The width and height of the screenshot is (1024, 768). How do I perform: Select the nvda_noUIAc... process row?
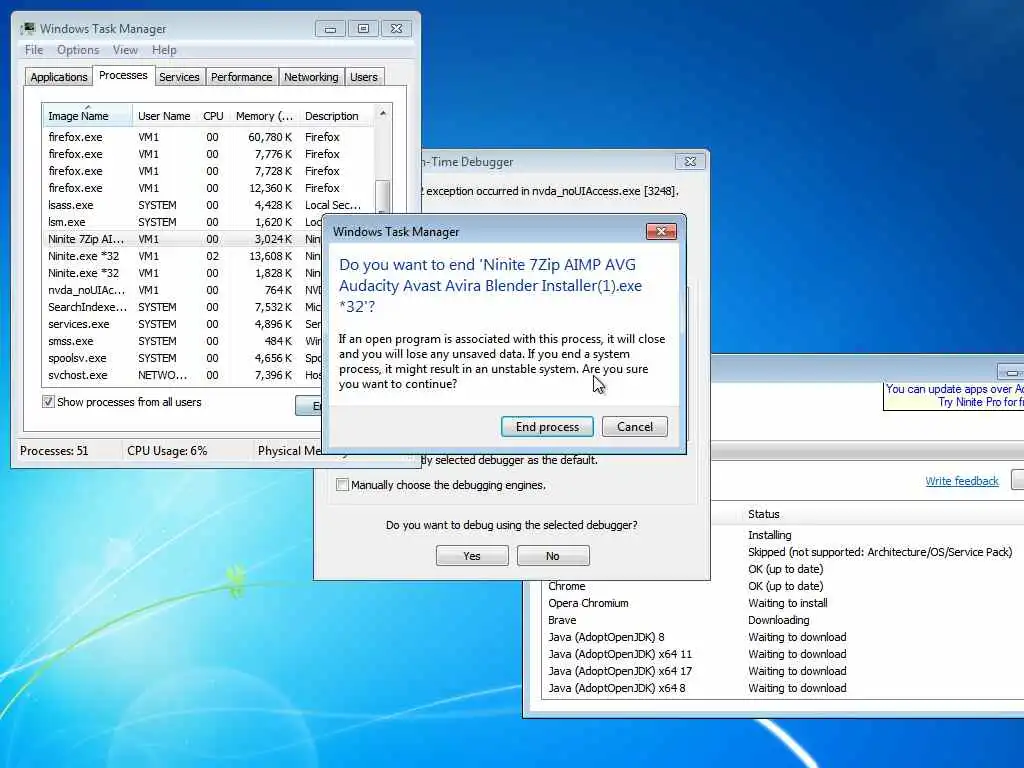click(183, 290)
